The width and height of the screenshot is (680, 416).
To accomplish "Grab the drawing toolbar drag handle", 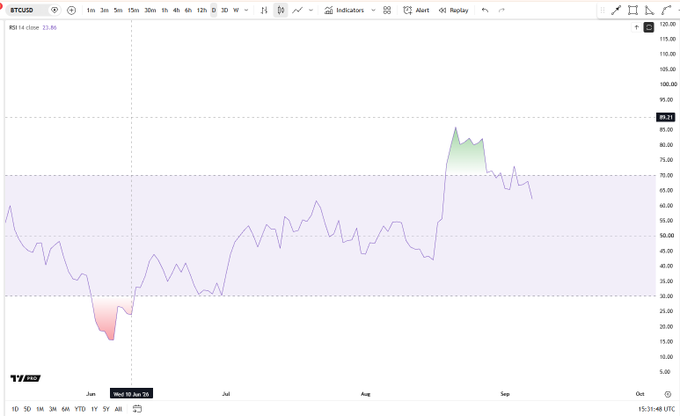I will 602,10.
